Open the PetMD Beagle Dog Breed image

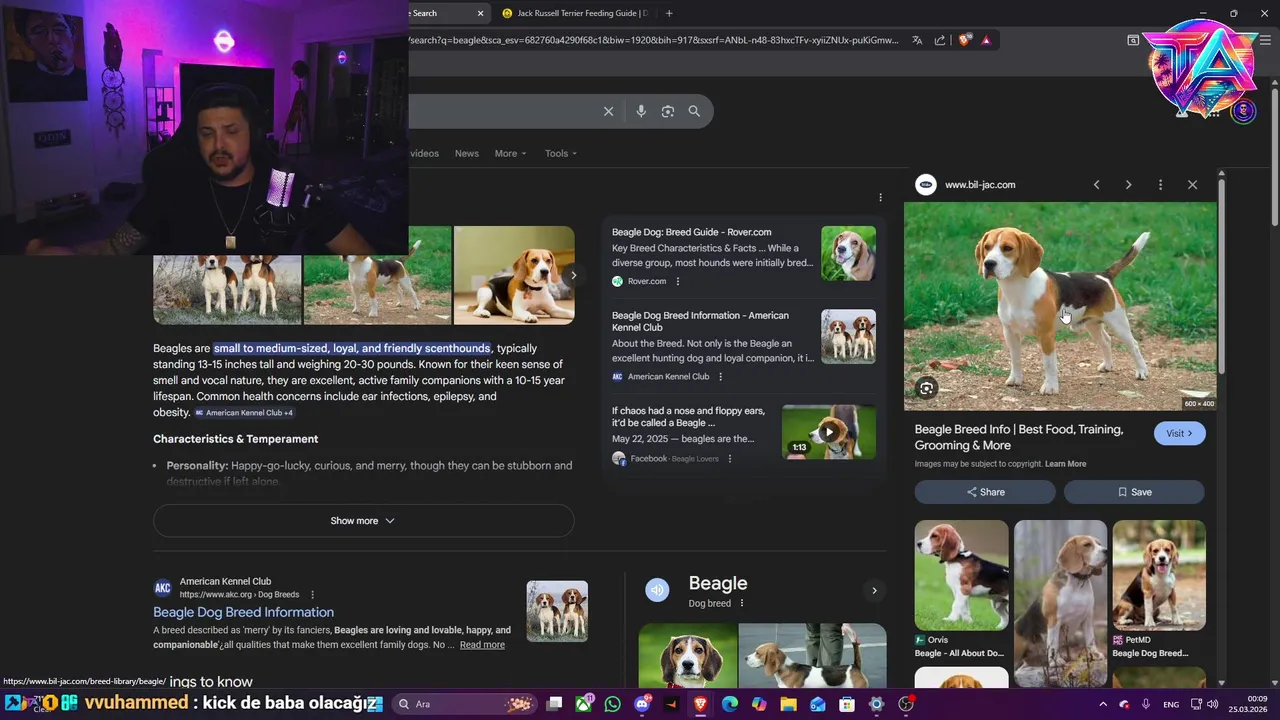tap(1159, 575)
